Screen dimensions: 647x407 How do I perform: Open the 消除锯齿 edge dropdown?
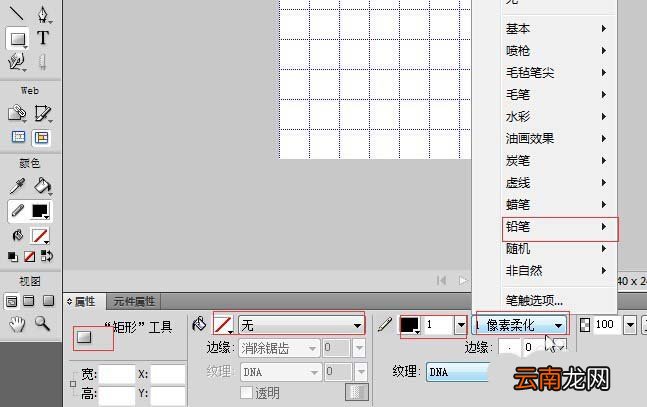tap(279, 348)
